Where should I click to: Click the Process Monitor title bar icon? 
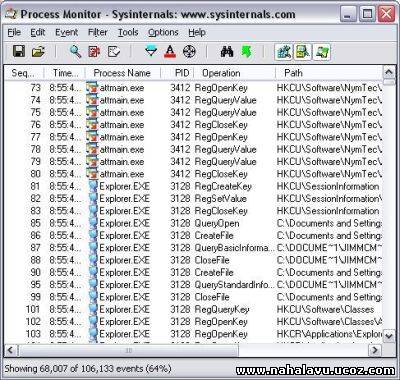tap(11, 14)
